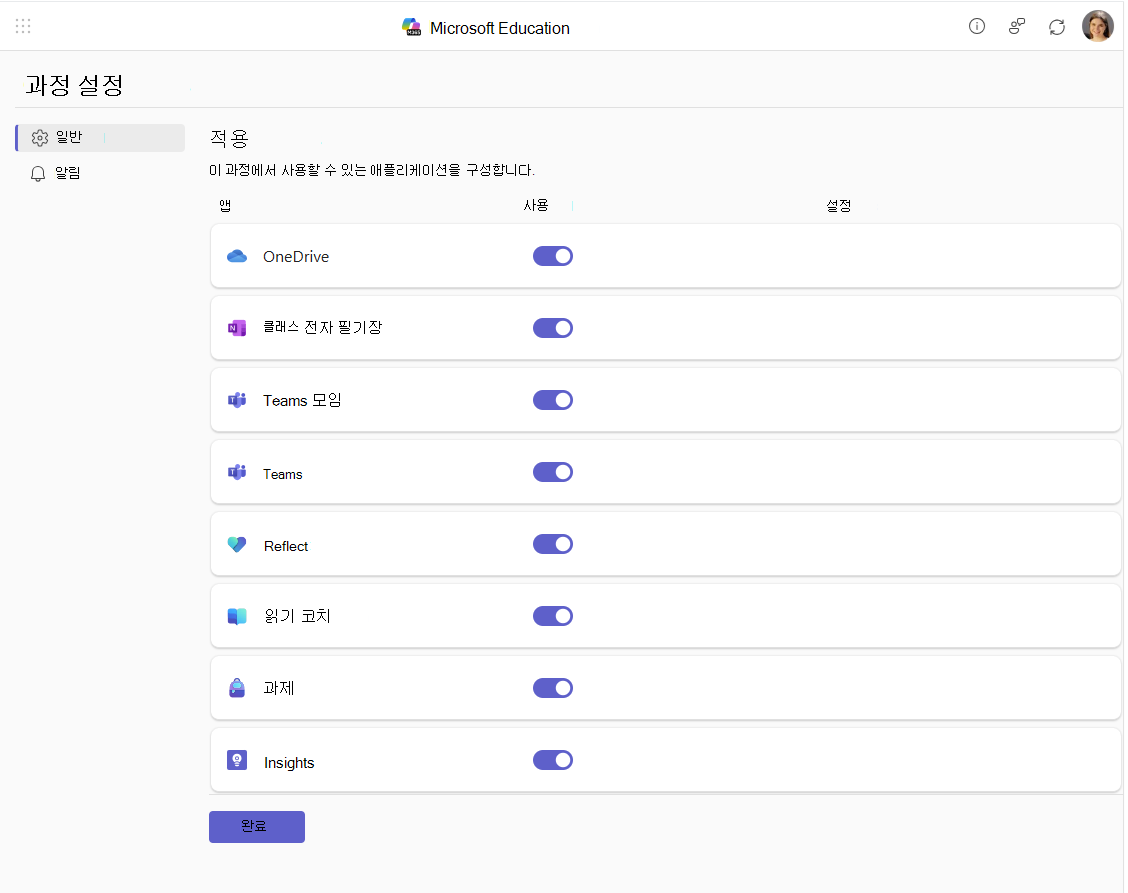The height and width of the screenshot is (893, 1128).
Task: Click the OneDrive label text
Action: coord(296,257)
